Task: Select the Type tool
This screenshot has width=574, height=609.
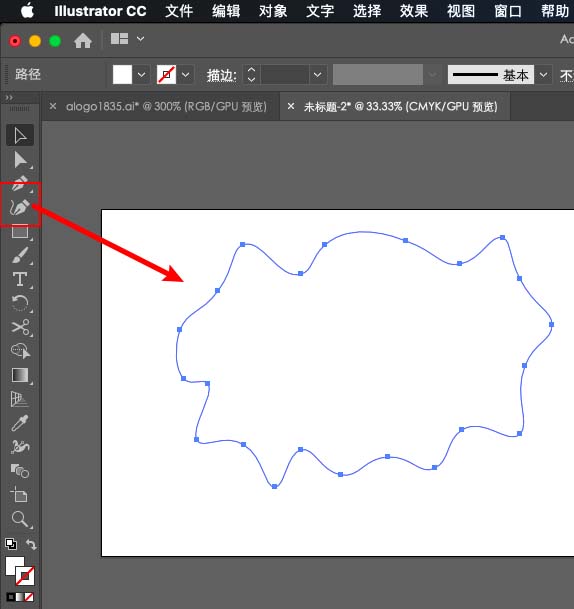Action: (20, 279)
